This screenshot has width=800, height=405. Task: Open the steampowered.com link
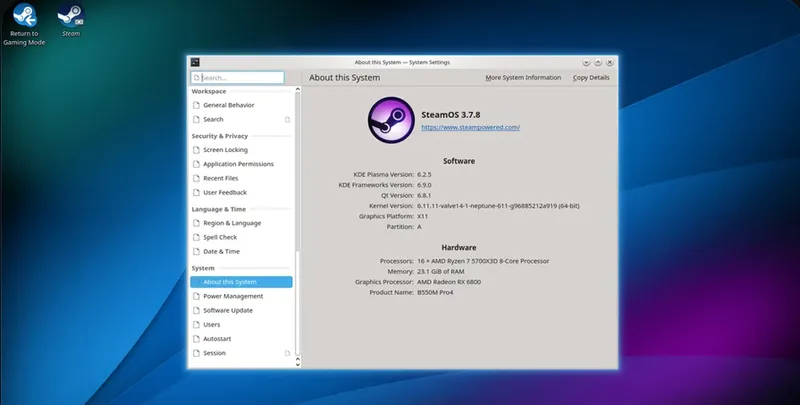[470, 128]
